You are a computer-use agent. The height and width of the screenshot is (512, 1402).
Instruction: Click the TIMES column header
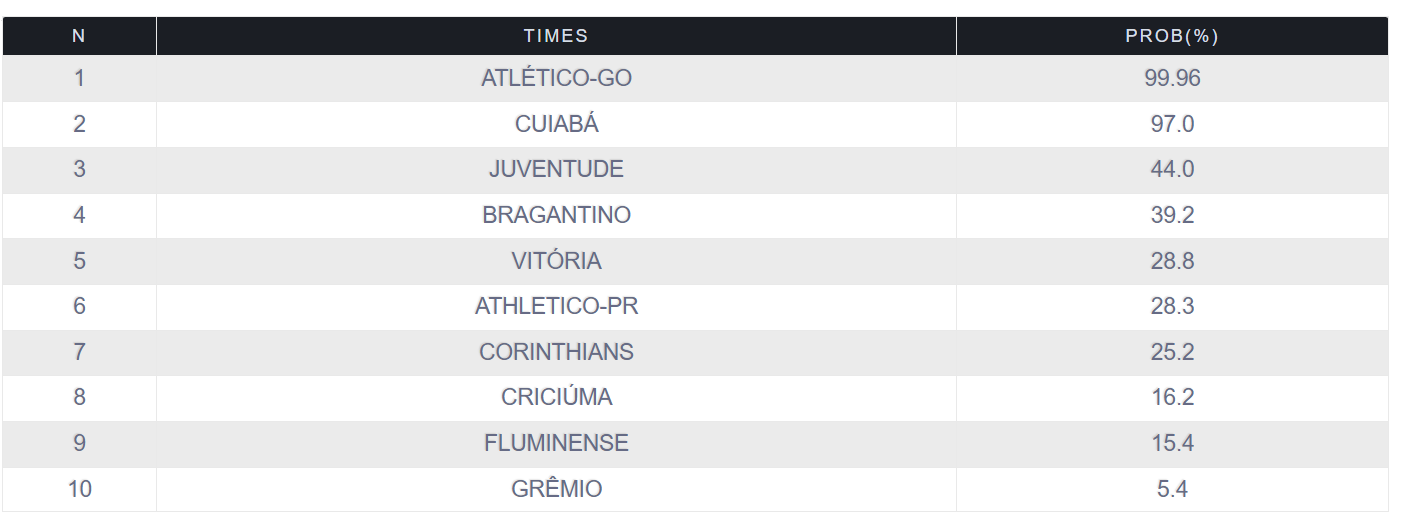coord(556,36)
